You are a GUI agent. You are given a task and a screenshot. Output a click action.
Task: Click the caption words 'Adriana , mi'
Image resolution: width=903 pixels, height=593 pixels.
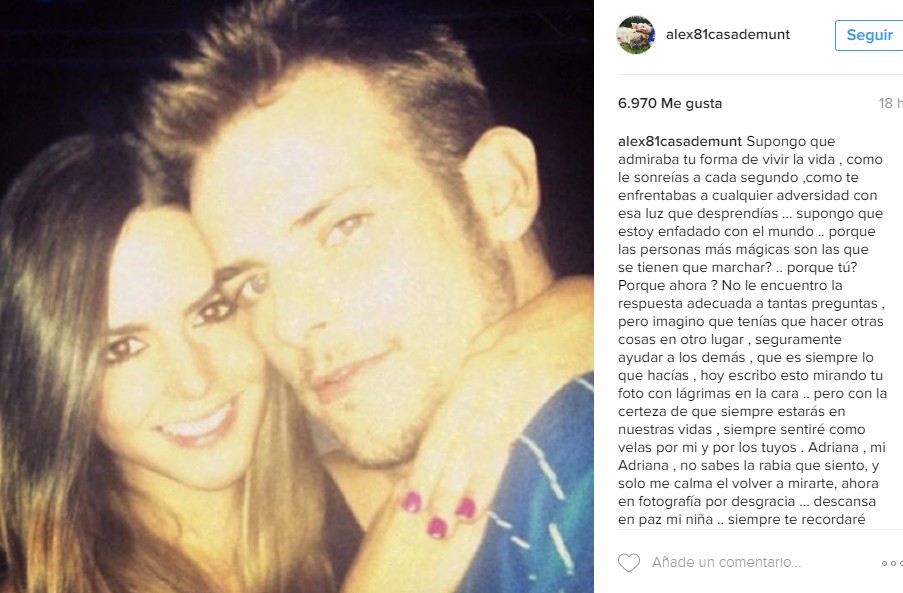[x=847, y=447]
